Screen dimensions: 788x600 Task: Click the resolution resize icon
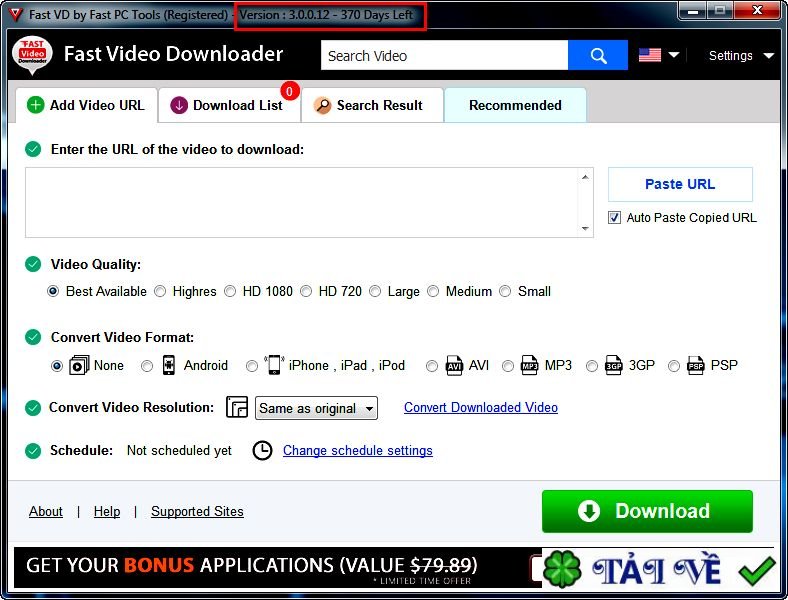pos(237,407)
